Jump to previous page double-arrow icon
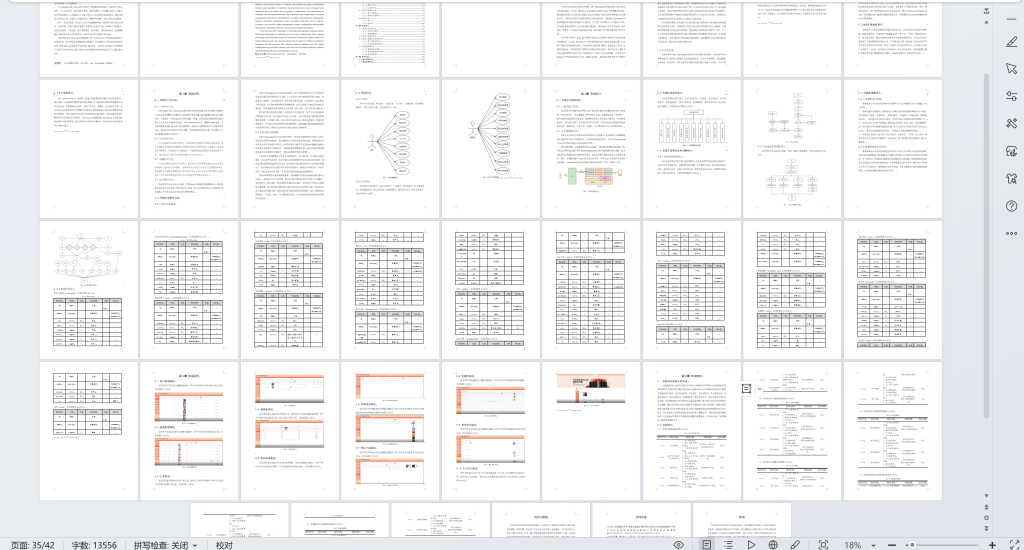This screenshot has width=1024, height=550. 986,506
